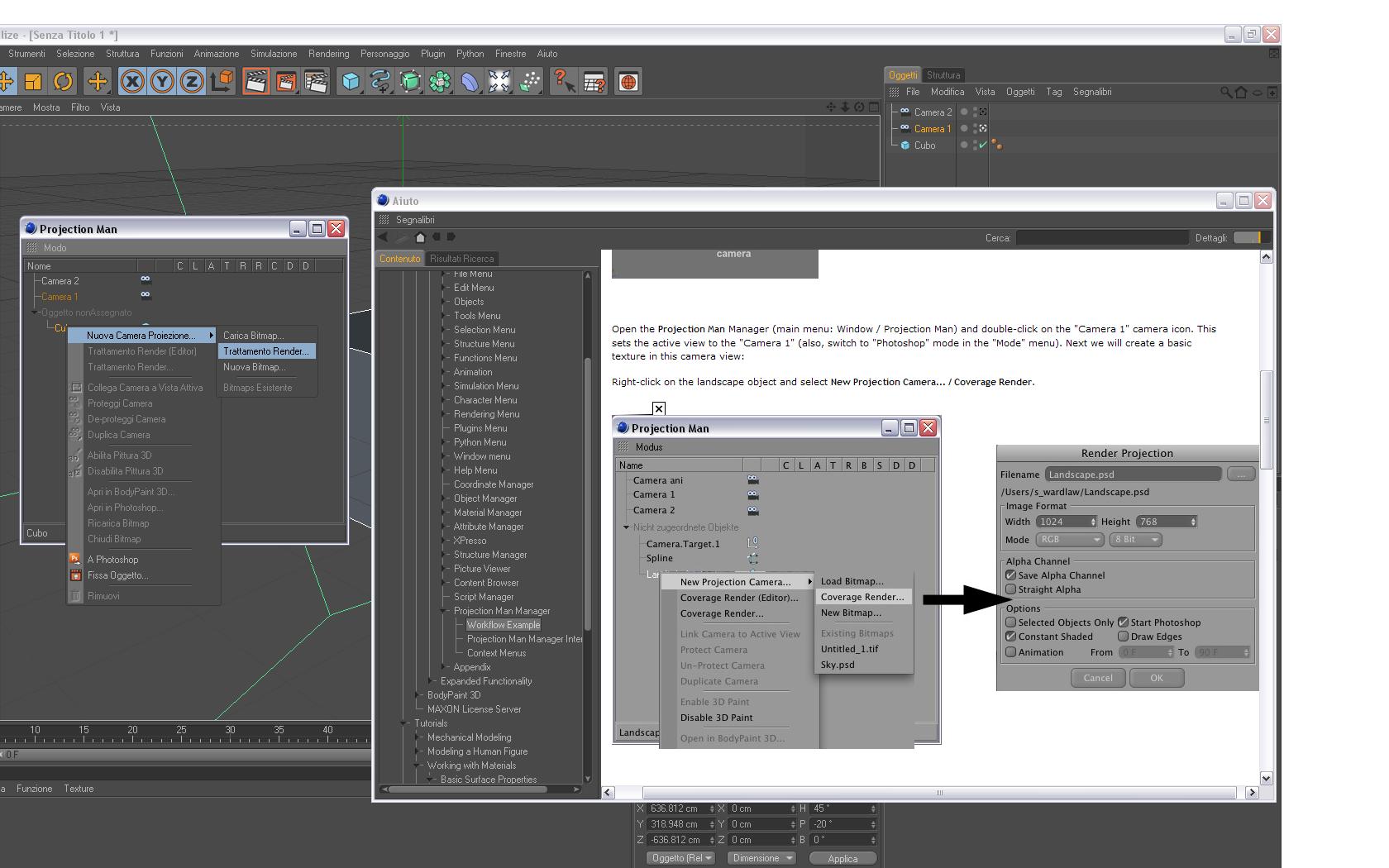This screenshot has width=1389, height=868.
Task: Click the spline drawing tool icon
Action: (380, 81)
